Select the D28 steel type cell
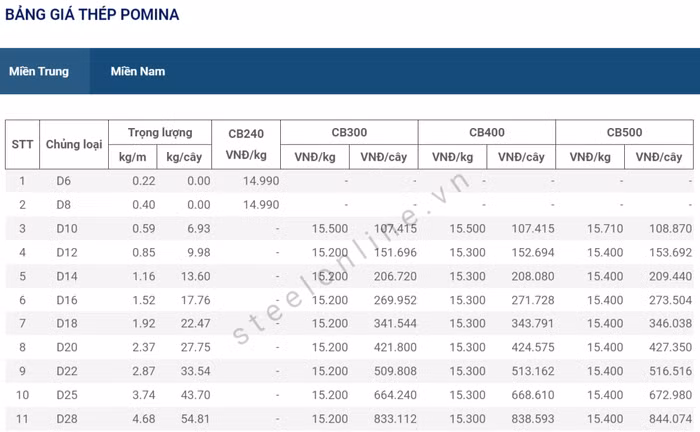 pos(66,419)
